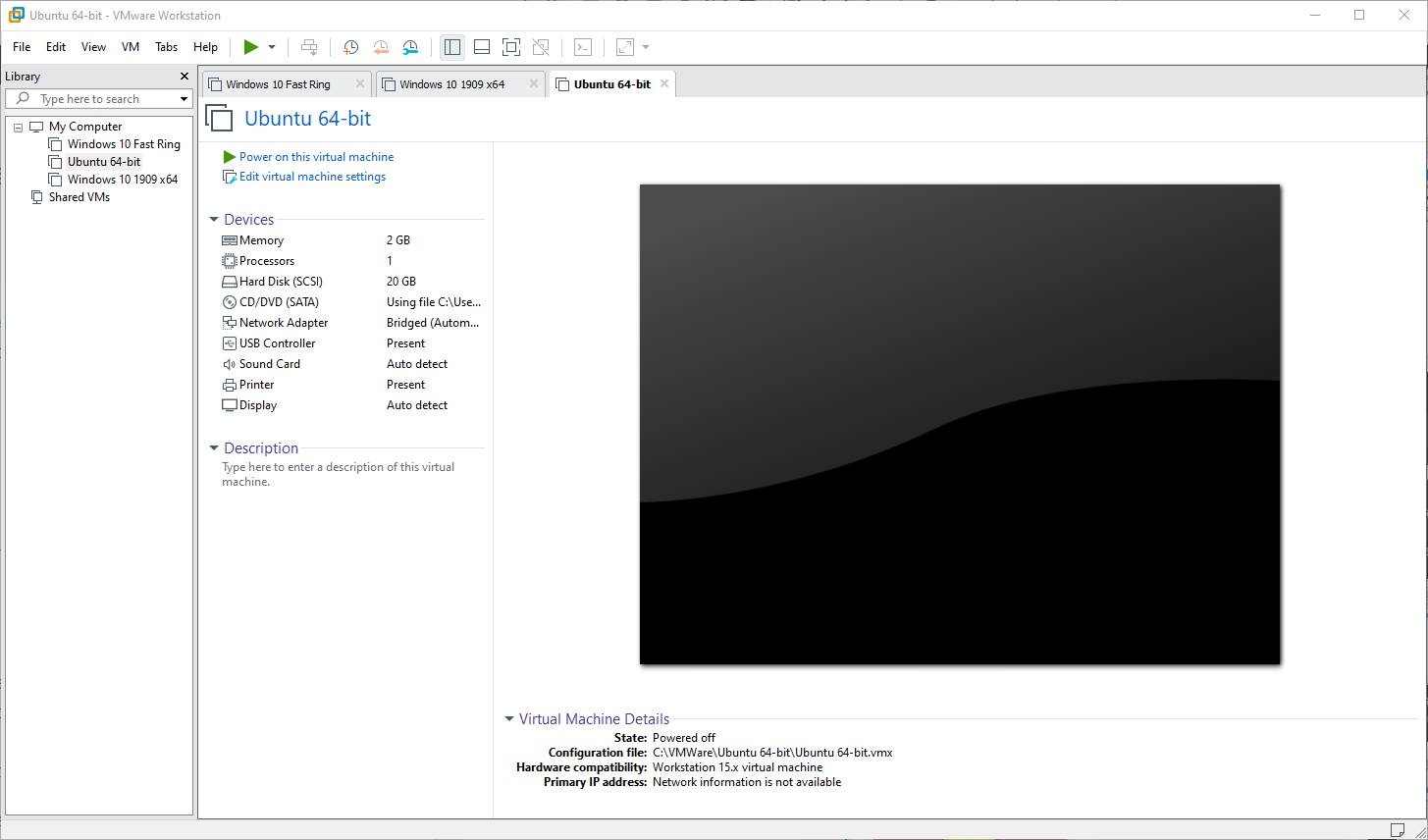Click the green power on toolbar button
This screenshot has width=1428, height=840.
(x=251, y=47)
